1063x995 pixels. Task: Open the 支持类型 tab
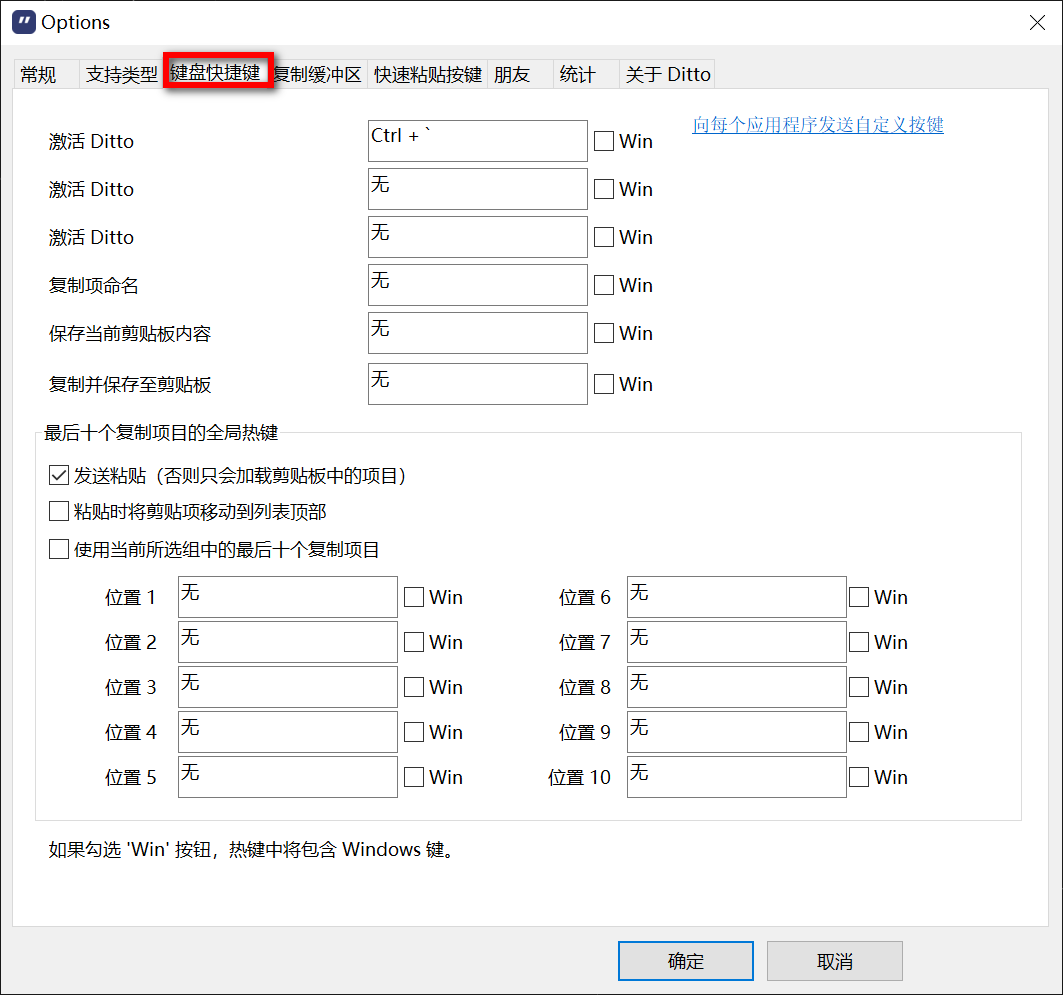(x=121, y=75)
